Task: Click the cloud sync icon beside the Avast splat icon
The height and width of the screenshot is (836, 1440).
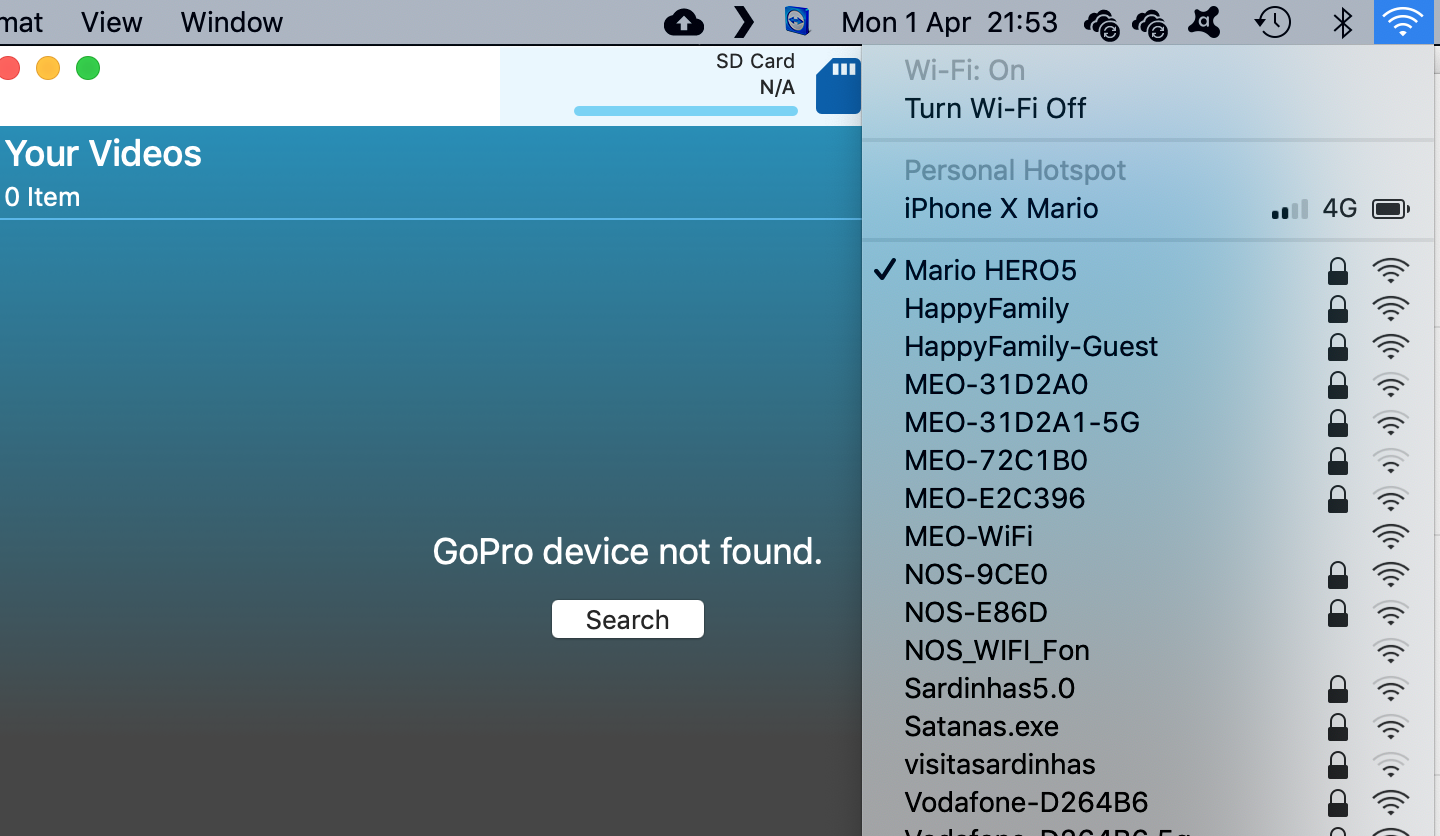Action: click(1149, 23)
